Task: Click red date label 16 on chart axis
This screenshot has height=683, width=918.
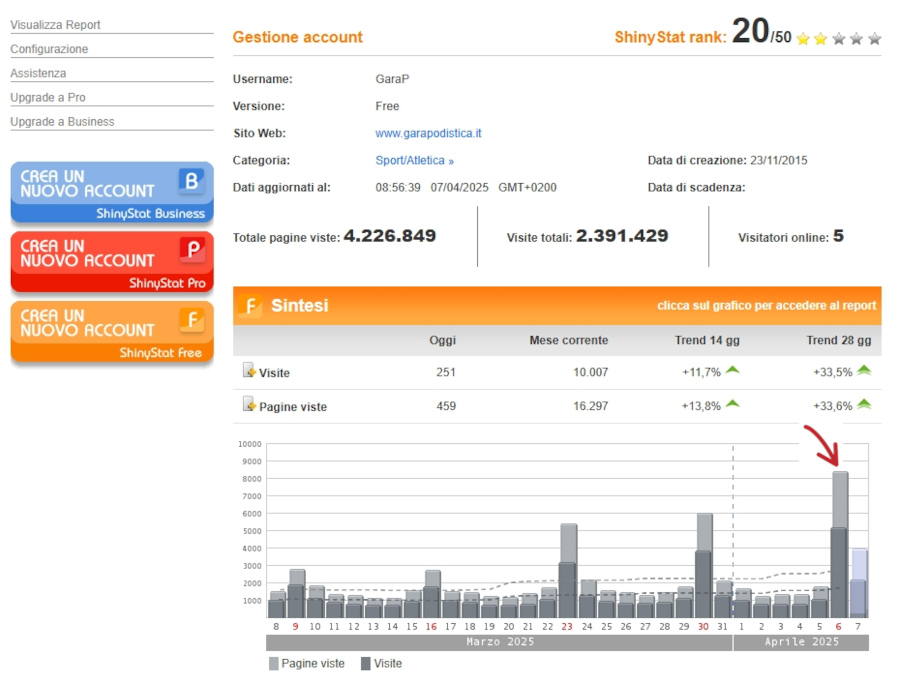Action: pos(431,627)
